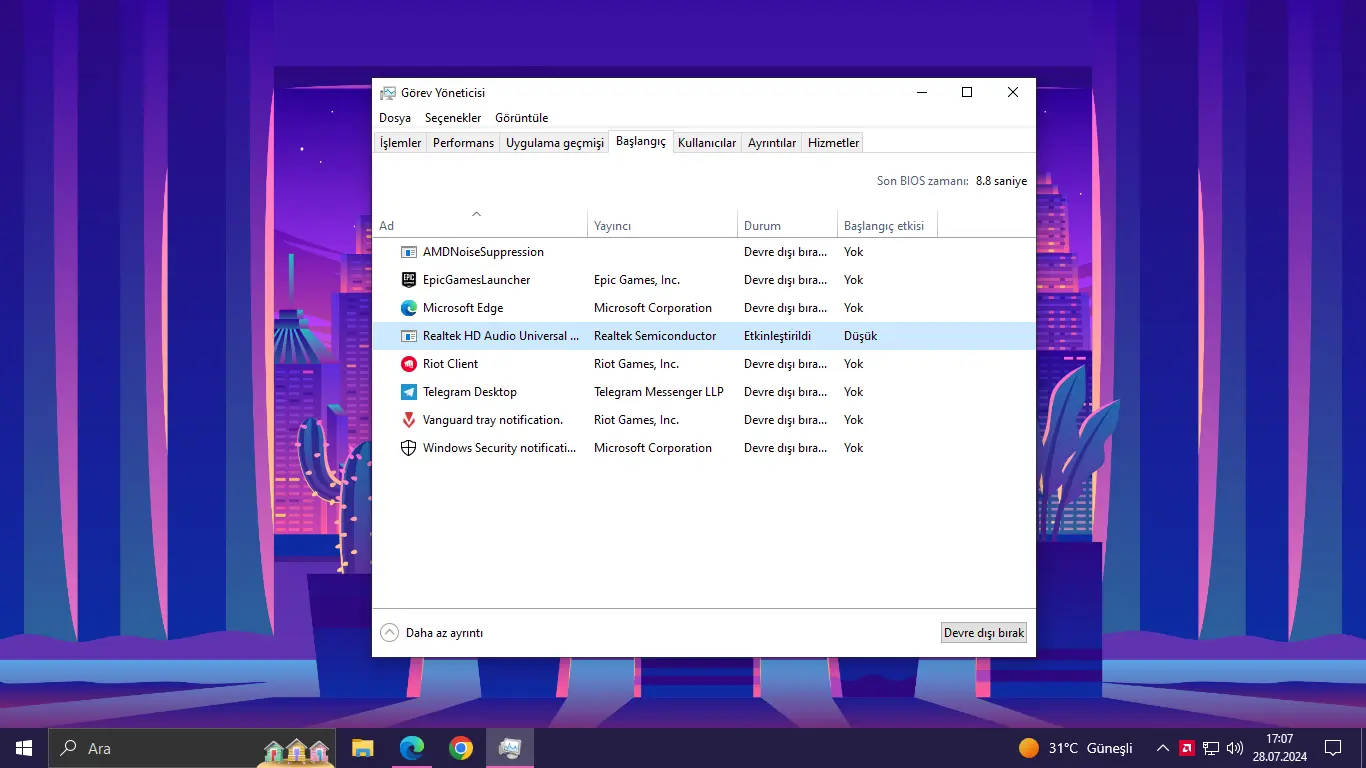This screenshot has height=768, width=1366.
Task: Click the volume speaker tray icon
Action: 1235,748
